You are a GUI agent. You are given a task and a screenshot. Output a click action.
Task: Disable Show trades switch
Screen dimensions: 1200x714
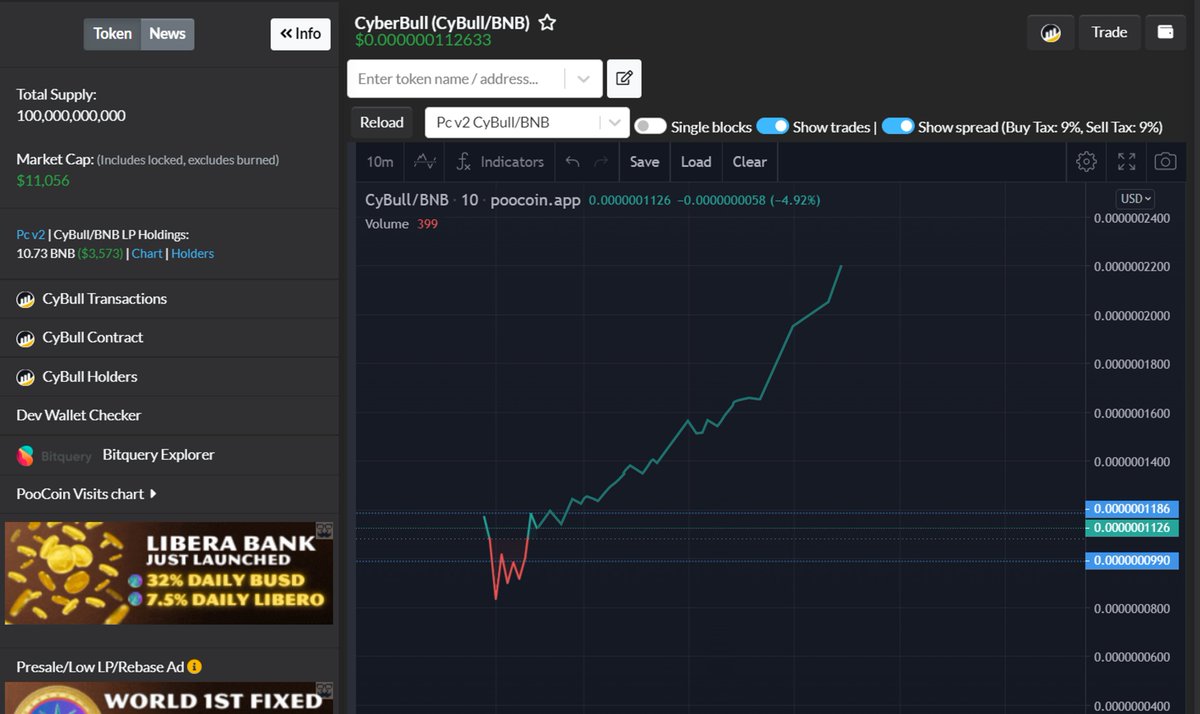click(x=773, y=126)
